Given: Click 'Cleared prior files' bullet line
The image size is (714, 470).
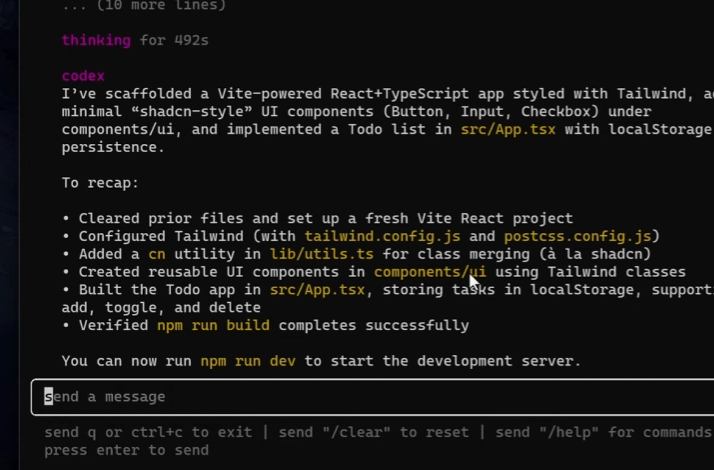Looking at the screenshot, I should 317,219.
